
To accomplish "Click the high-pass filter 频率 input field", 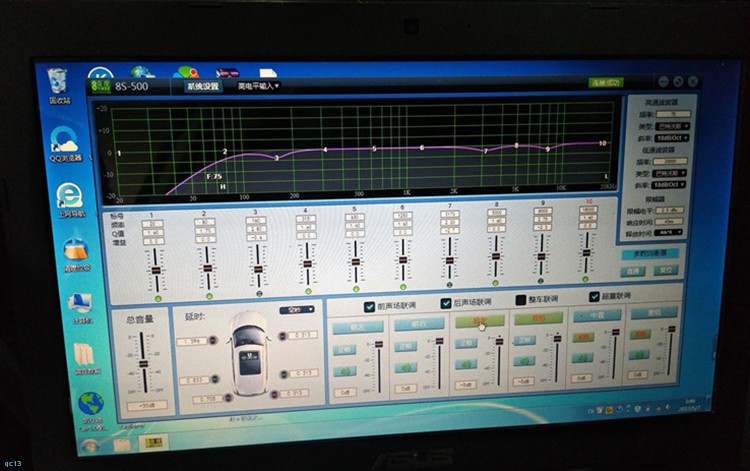I will [x=673, y=114].
